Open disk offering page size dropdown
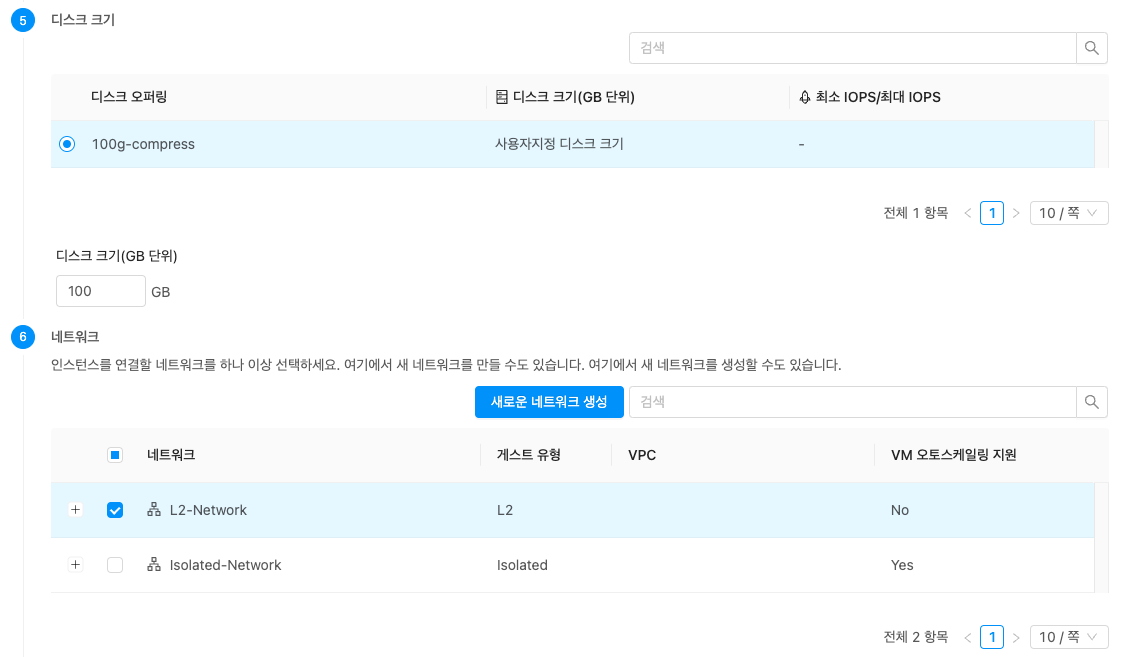The width and height of the screenshot is (1127, 657). pos(1068,213)
